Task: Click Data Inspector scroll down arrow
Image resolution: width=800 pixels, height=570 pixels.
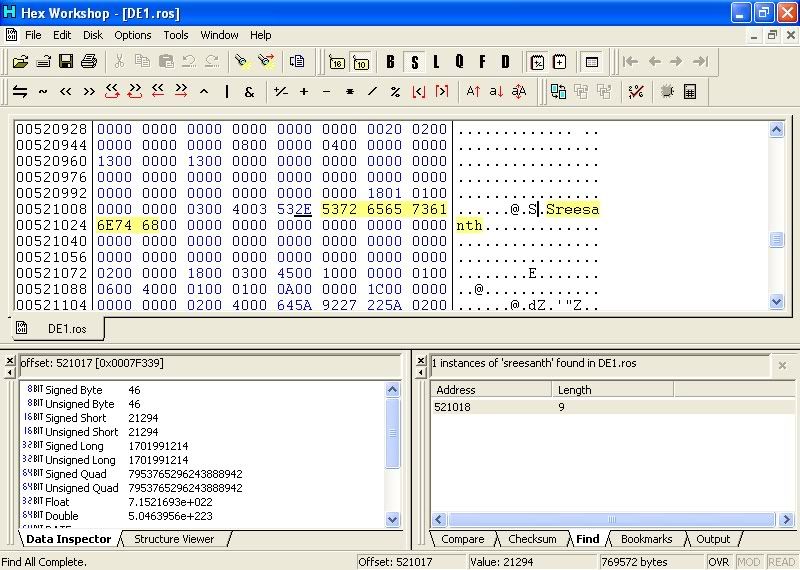Action: pos(392,519)
